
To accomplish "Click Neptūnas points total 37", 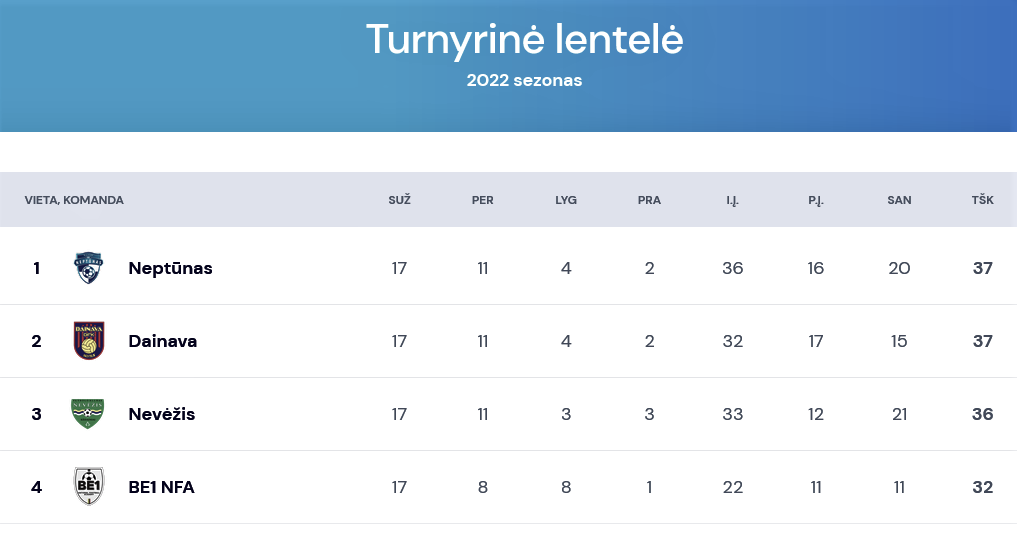I will (983, 268).
